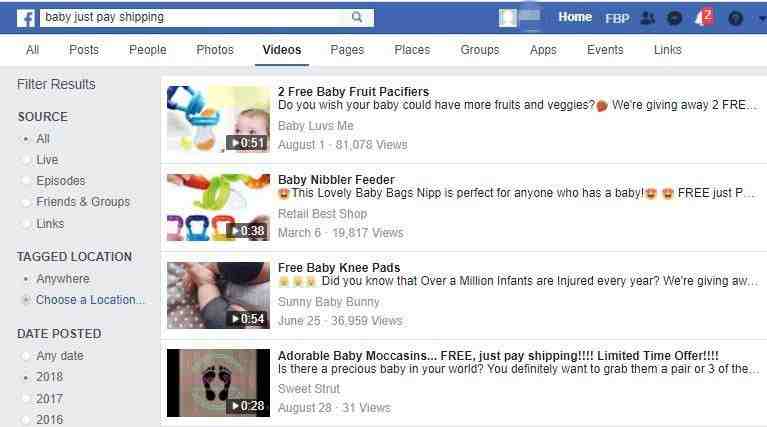Click the 0:51 play duration badge
Viewport: 767px width, 427px height.
(x=248, y=143)
